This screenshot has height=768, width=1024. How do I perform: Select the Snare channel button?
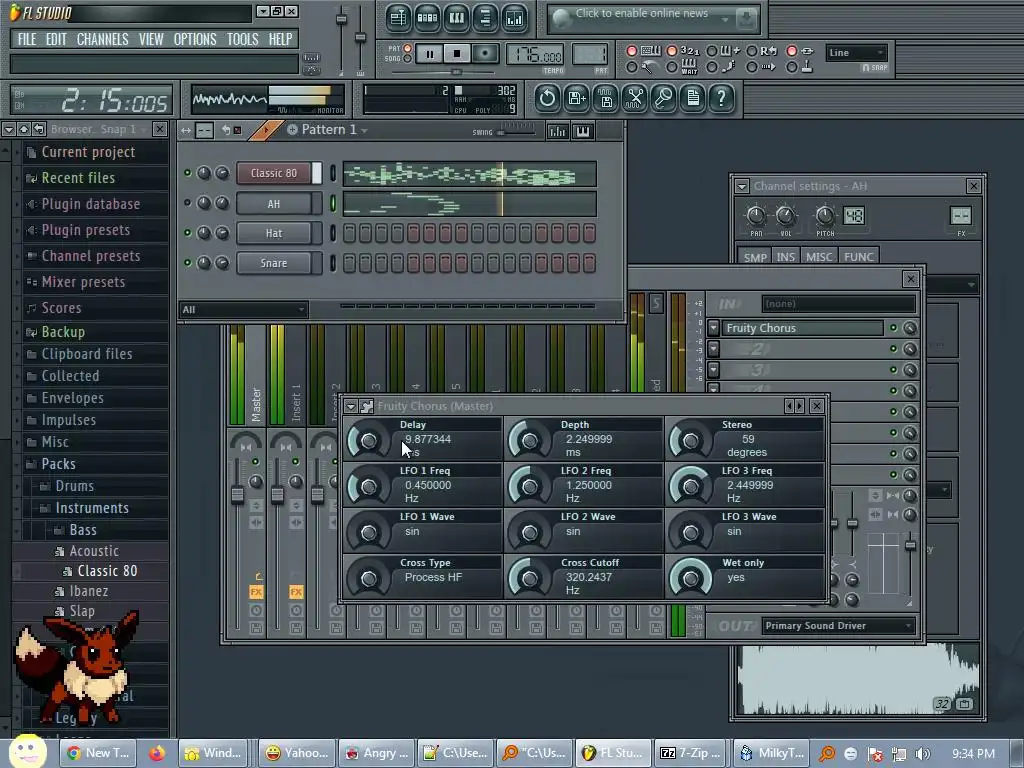[x=274, y=263]
